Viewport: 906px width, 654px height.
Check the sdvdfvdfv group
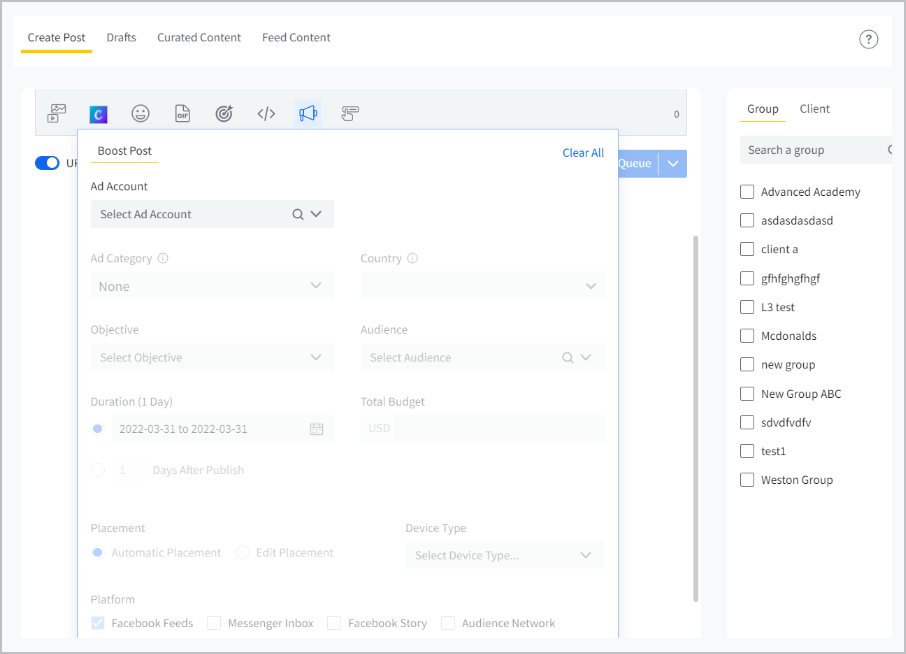click(747, 422)
